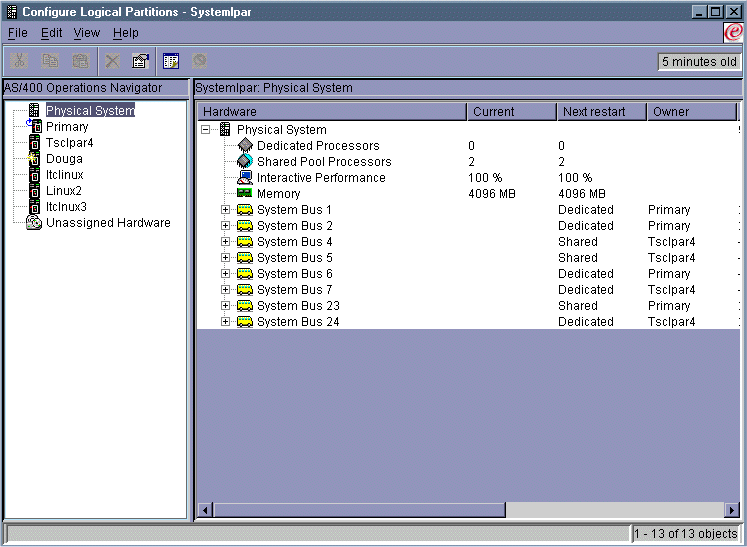The width and height of the screenshot is (747, 547).
Task: Click the Cut scissors toolbar icon
Action: [19, 61]
